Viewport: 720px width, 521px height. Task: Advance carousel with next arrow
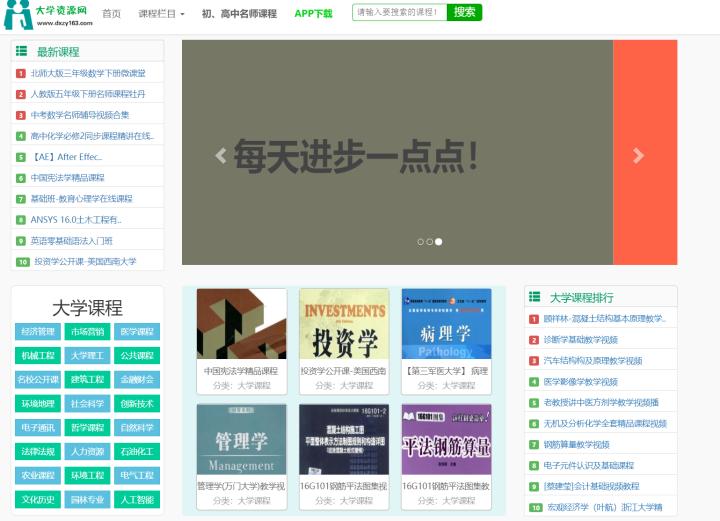638,156
